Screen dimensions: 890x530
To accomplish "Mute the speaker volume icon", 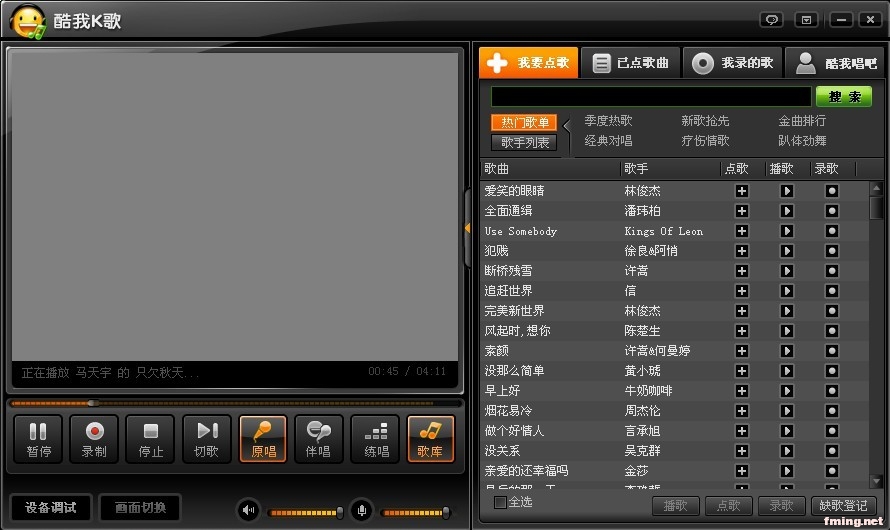I will [x=249, y=510].
